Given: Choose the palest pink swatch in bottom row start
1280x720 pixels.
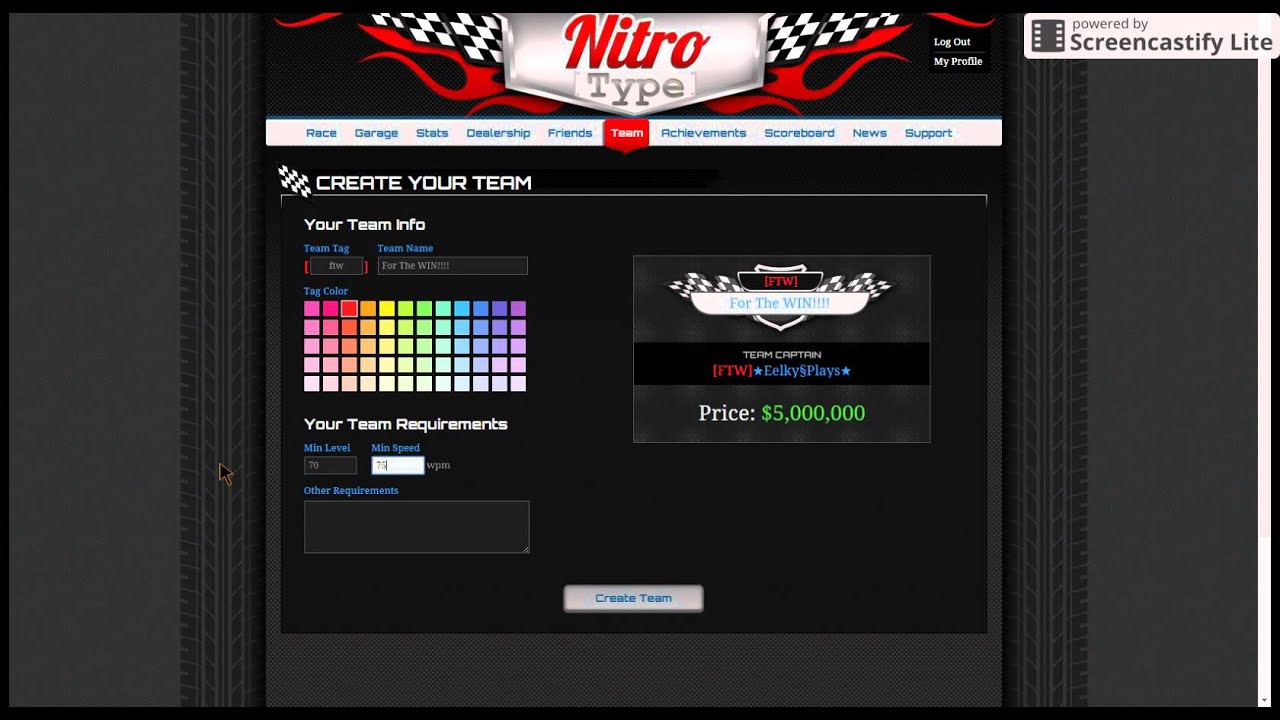Looking at the screenshot, I should [312, 384].
